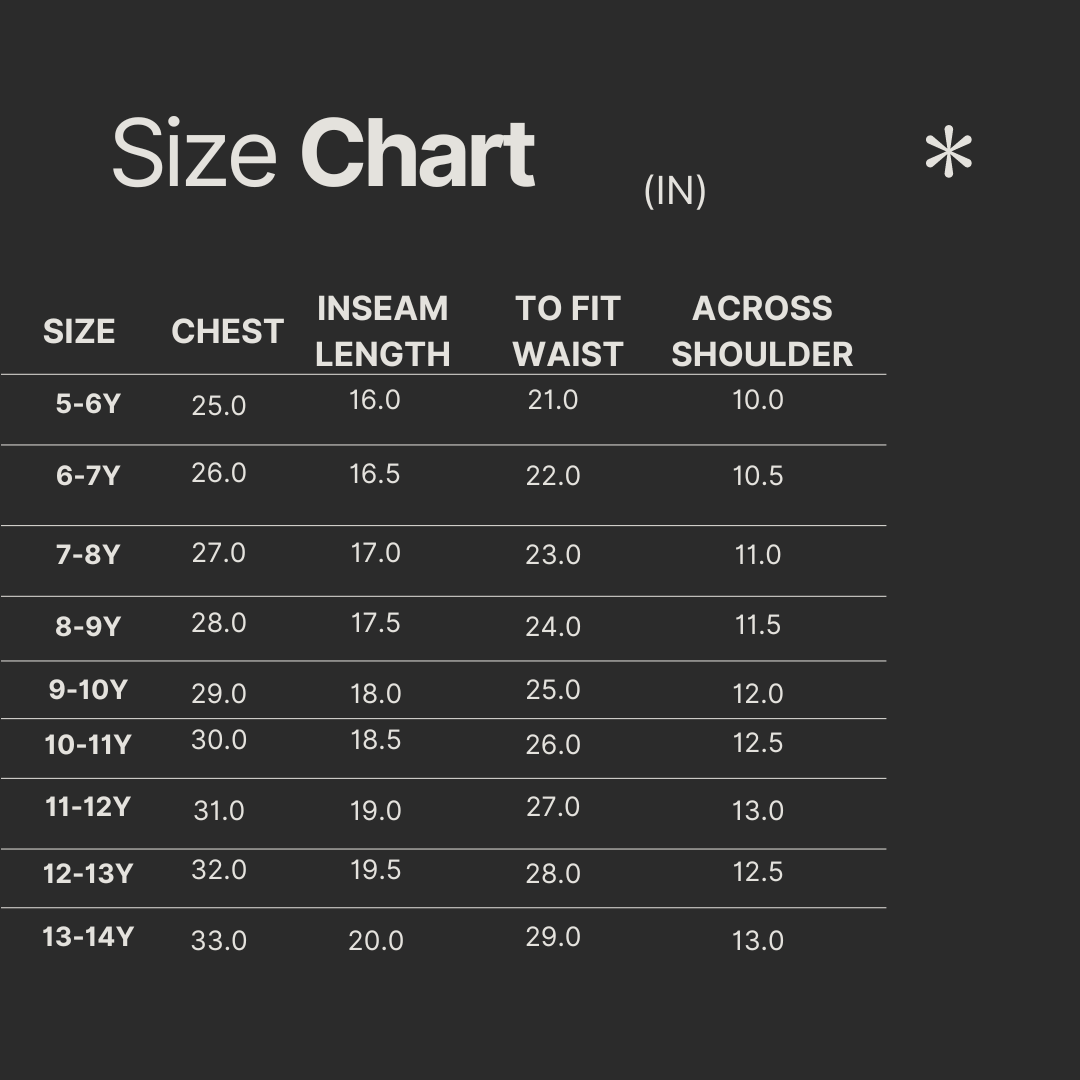Select the CHEST column header
This screenshot has width=1080, height=1080.
pyautogui.click(x=227, y=332)
